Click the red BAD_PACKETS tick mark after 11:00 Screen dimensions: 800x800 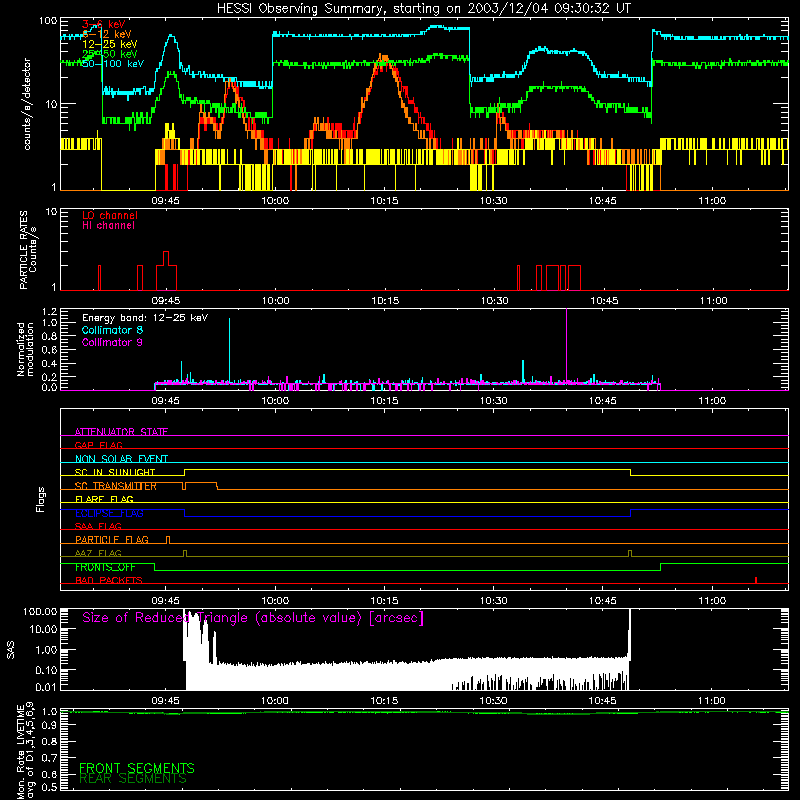click(756, 580)
